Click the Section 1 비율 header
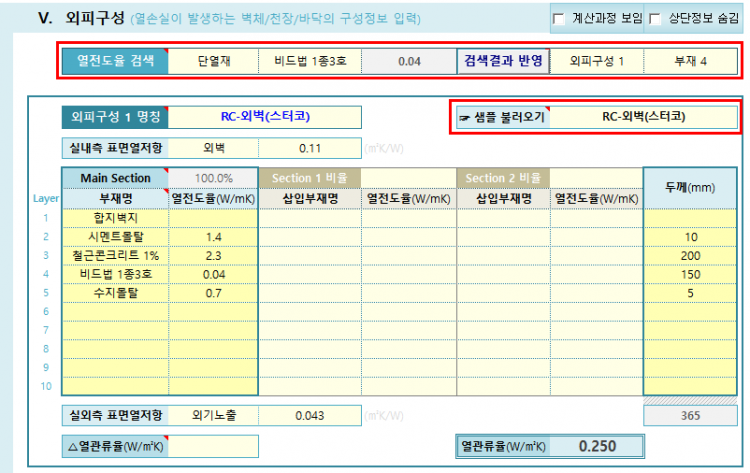This screenshot has height=473, width=750. pos(309,178)
